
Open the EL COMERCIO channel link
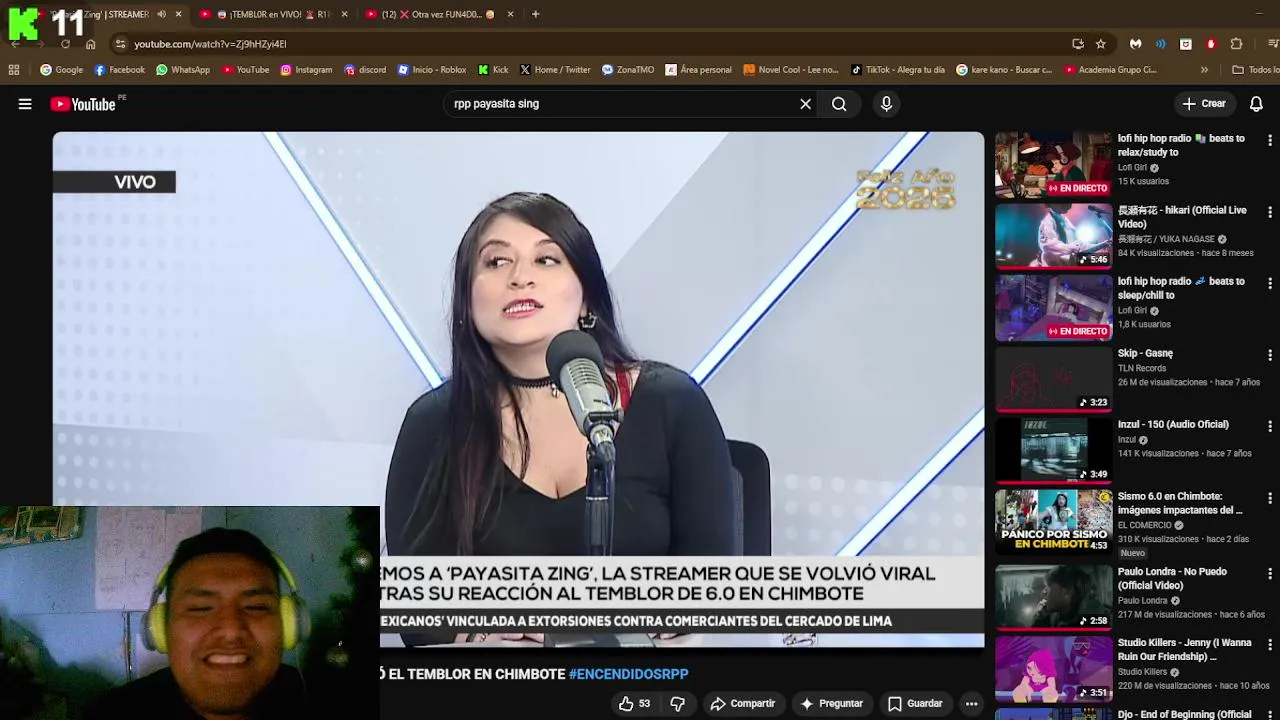coord(1144,525)
